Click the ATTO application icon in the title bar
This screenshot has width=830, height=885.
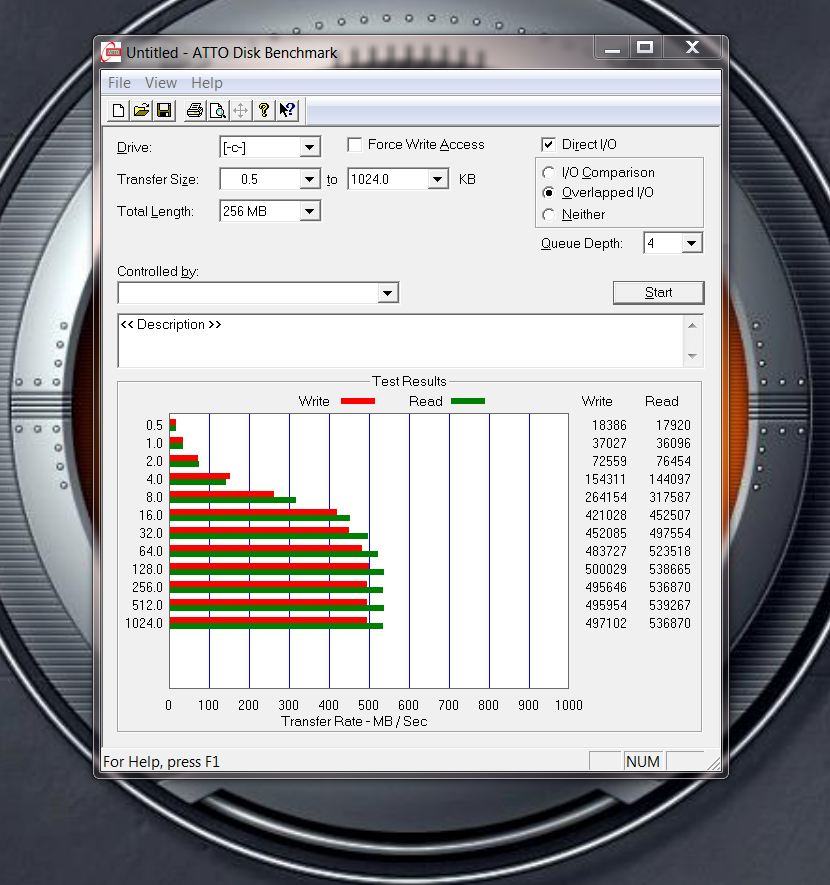tap(111, 52)
